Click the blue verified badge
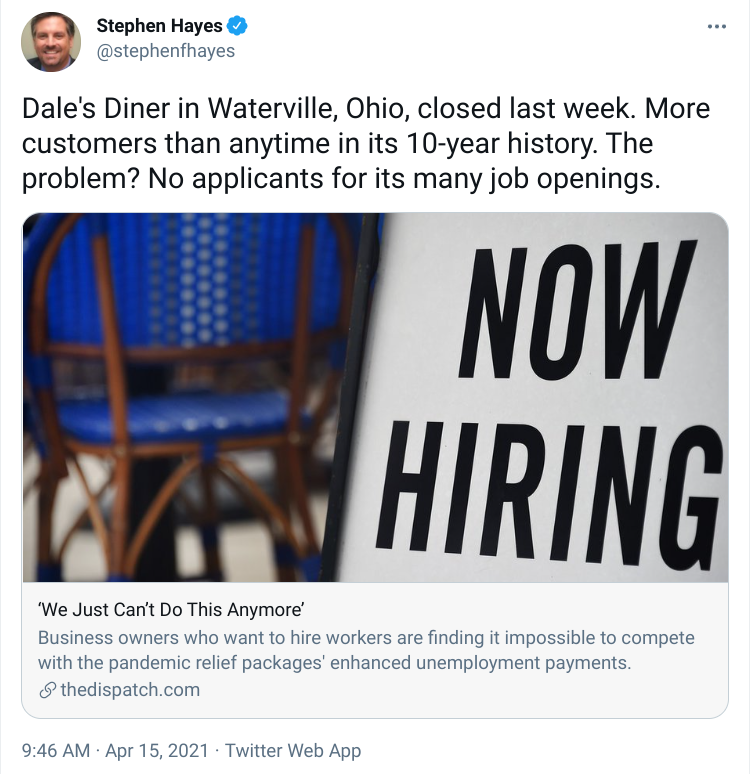 click(x=237, y=26)
